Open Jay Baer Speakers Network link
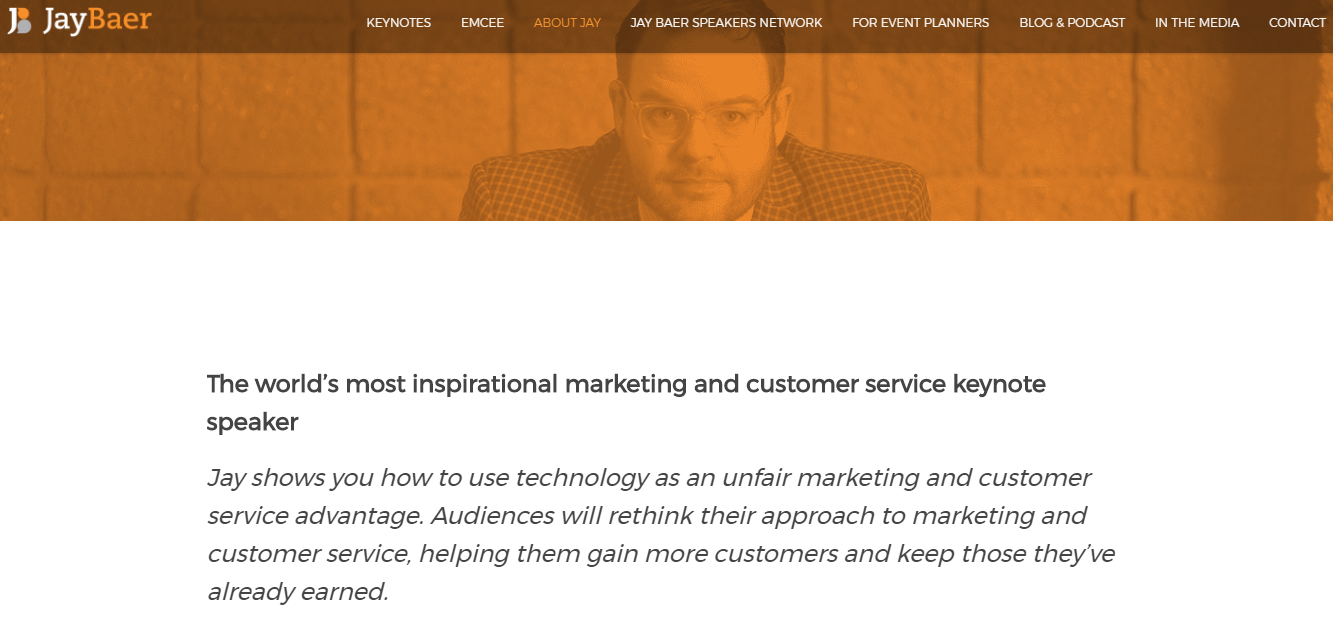Viewport: 1333px width, 642px height. click(726, 23)
